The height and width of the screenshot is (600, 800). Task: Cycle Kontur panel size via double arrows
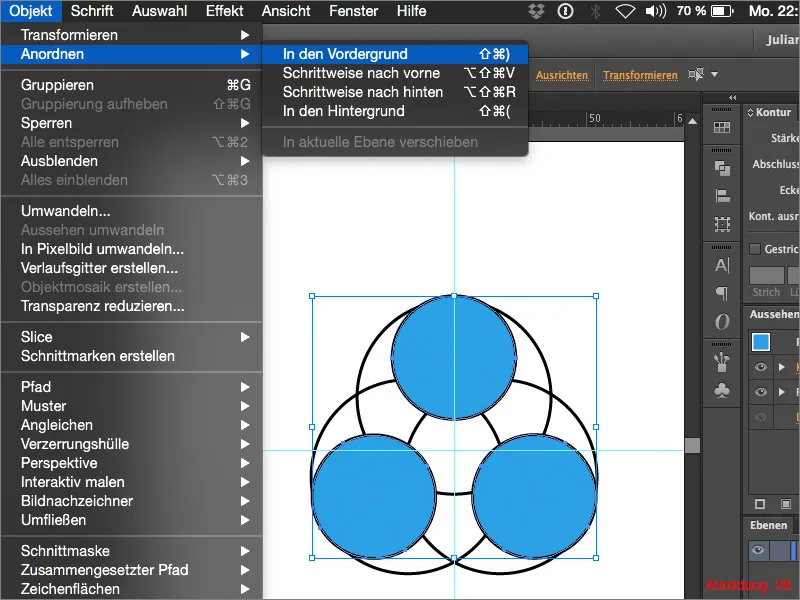click(751, 112)
